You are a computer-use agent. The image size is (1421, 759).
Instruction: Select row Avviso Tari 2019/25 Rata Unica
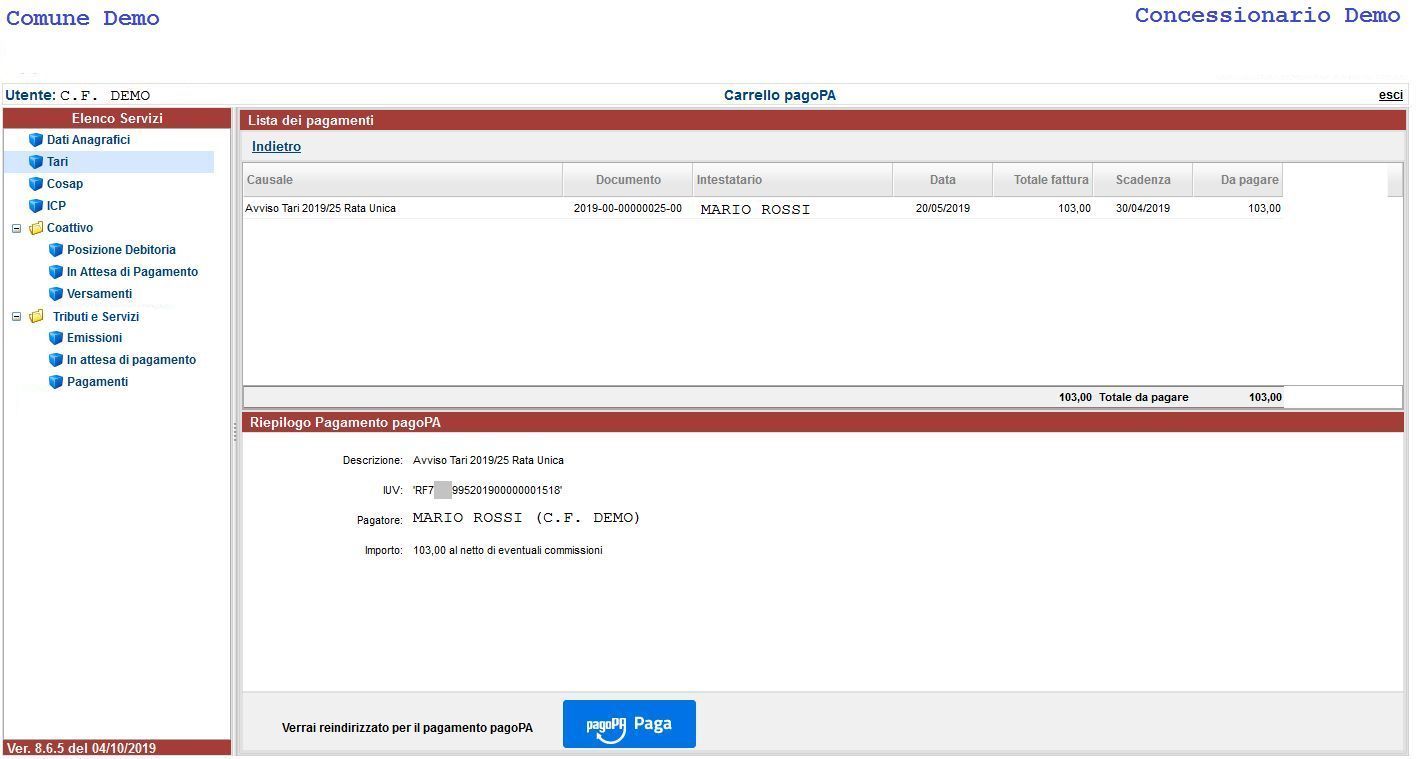(763, 208)
